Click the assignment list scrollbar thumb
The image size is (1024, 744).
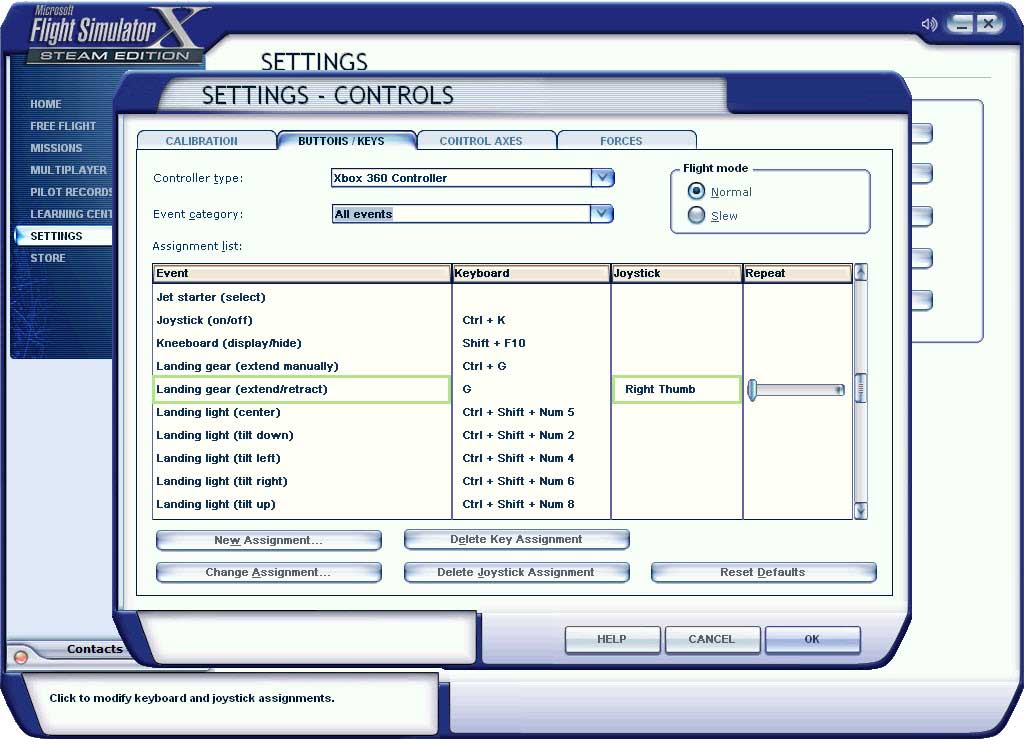[x=861, y=388]
